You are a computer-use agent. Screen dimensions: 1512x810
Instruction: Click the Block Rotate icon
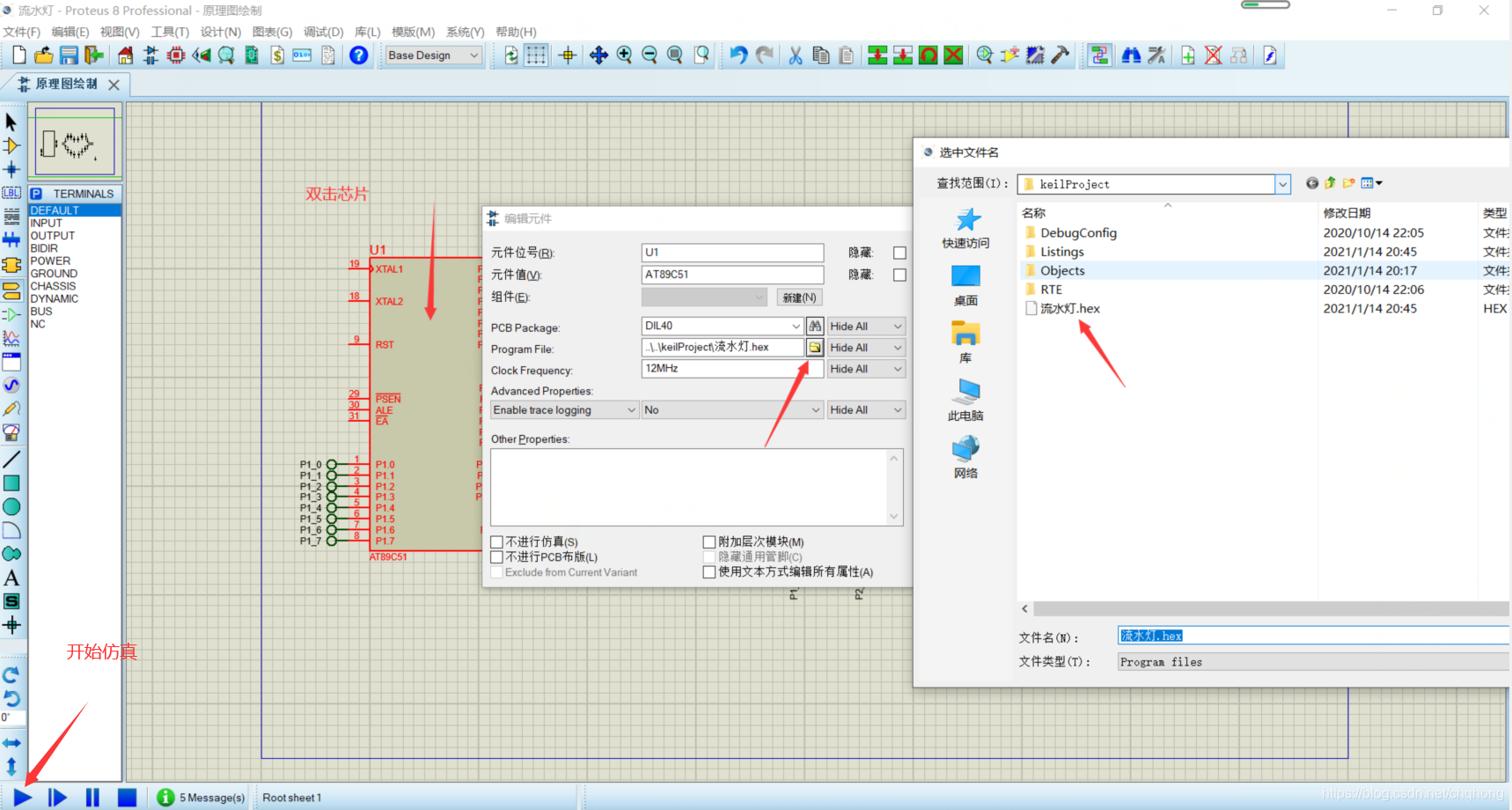click(x=928, y=55)
